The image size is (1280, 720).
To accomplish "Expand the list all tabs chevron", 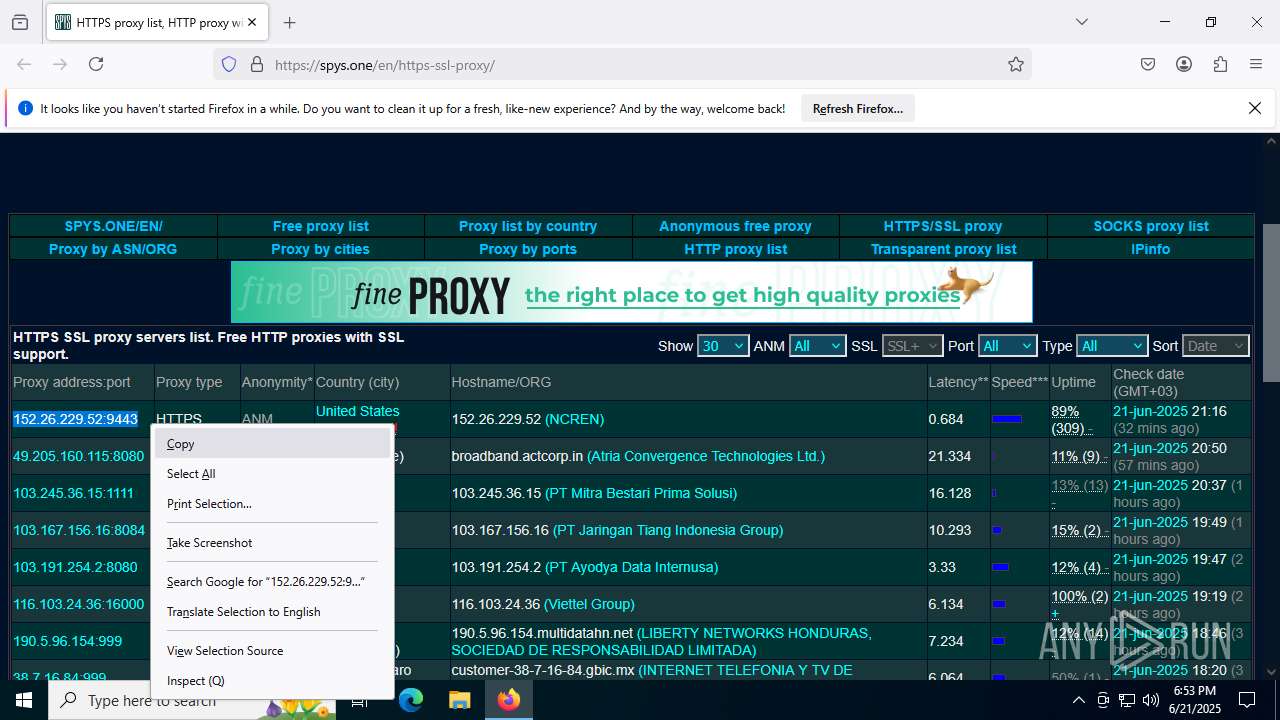I will (x=1081, y=22).
